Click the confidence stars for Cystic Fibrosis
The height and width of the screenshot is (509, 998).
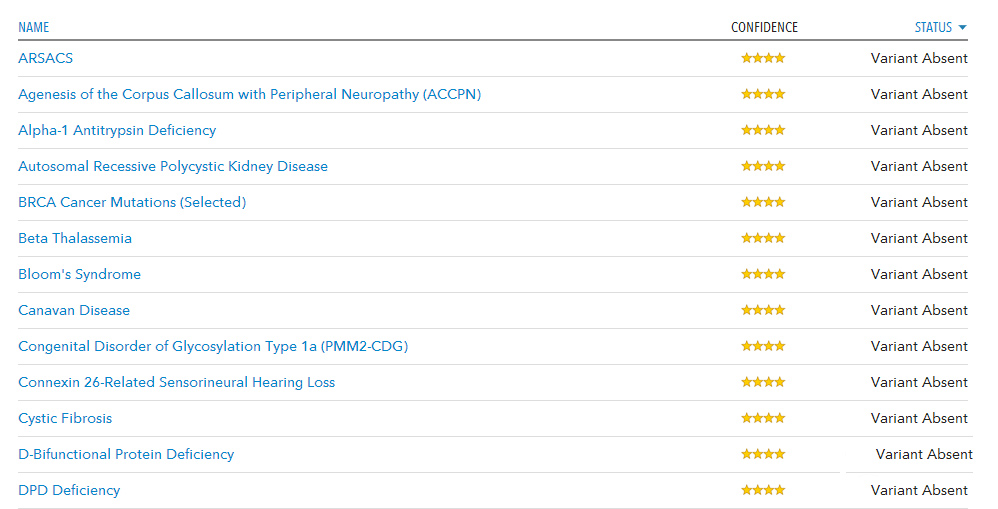click(763, 418)
